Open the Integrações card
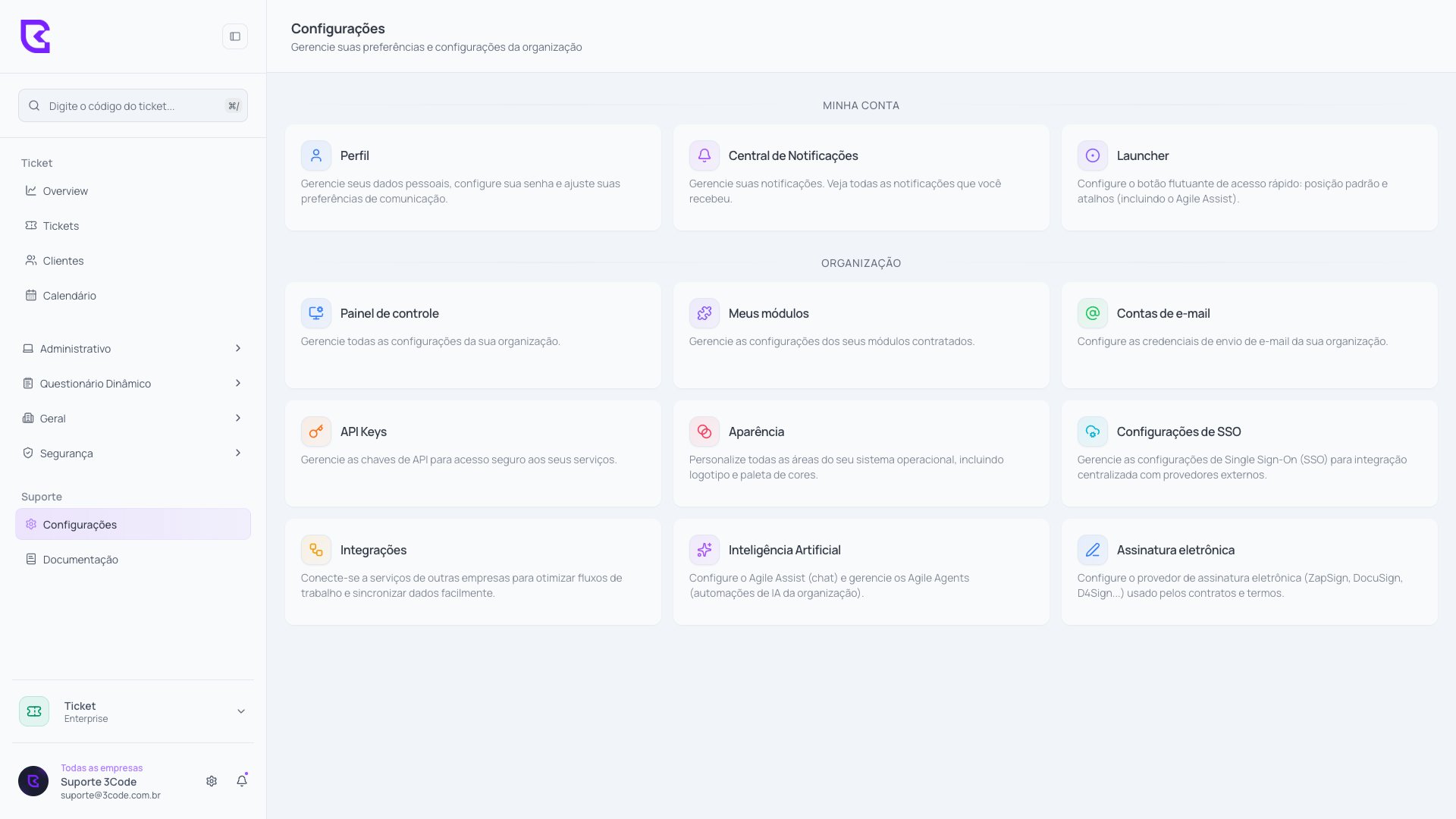 (473, 572)
